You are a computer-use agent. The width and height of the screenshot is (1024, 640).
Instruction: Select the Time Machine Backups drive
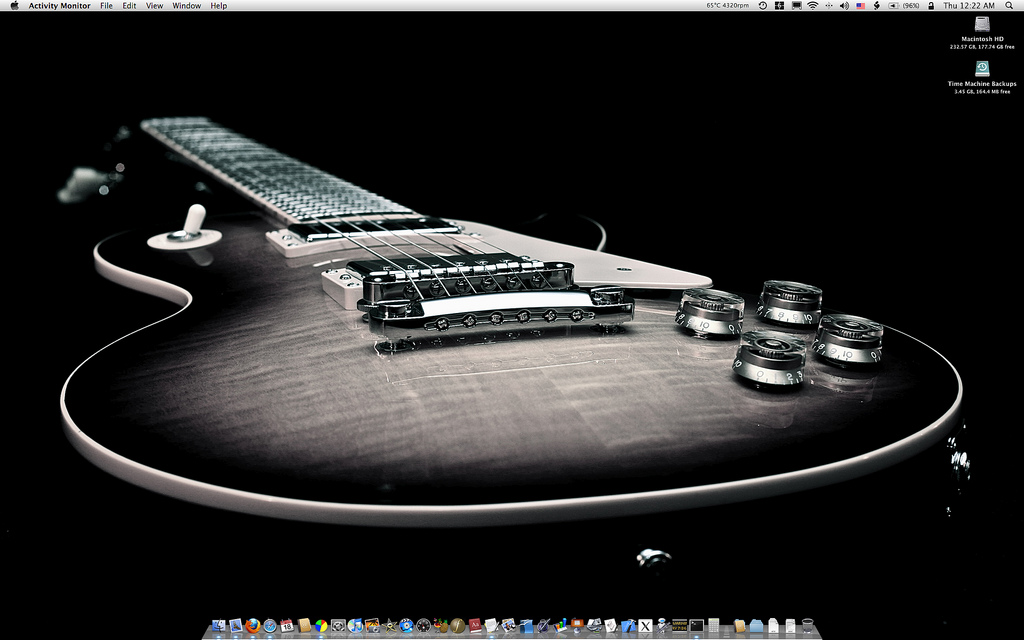(x=982, y=77)
